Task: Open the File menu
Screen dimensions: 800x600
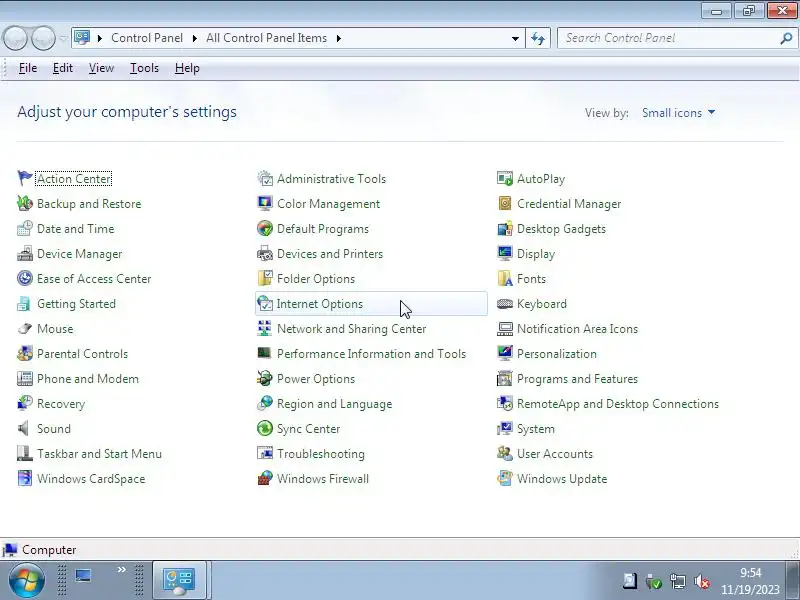Action: 28,68
